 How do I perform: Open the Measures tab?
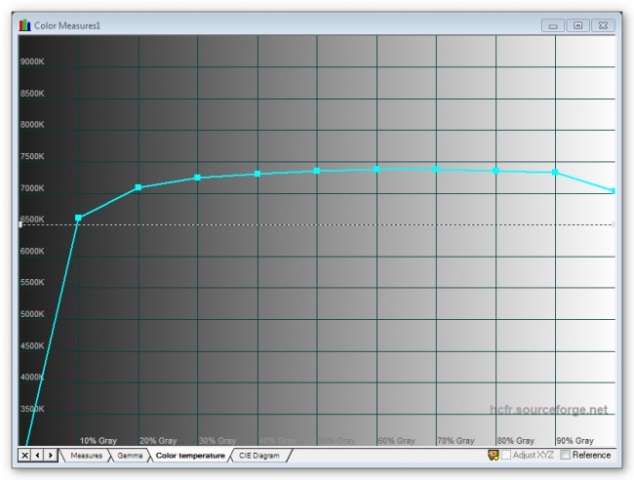[85, 455]
